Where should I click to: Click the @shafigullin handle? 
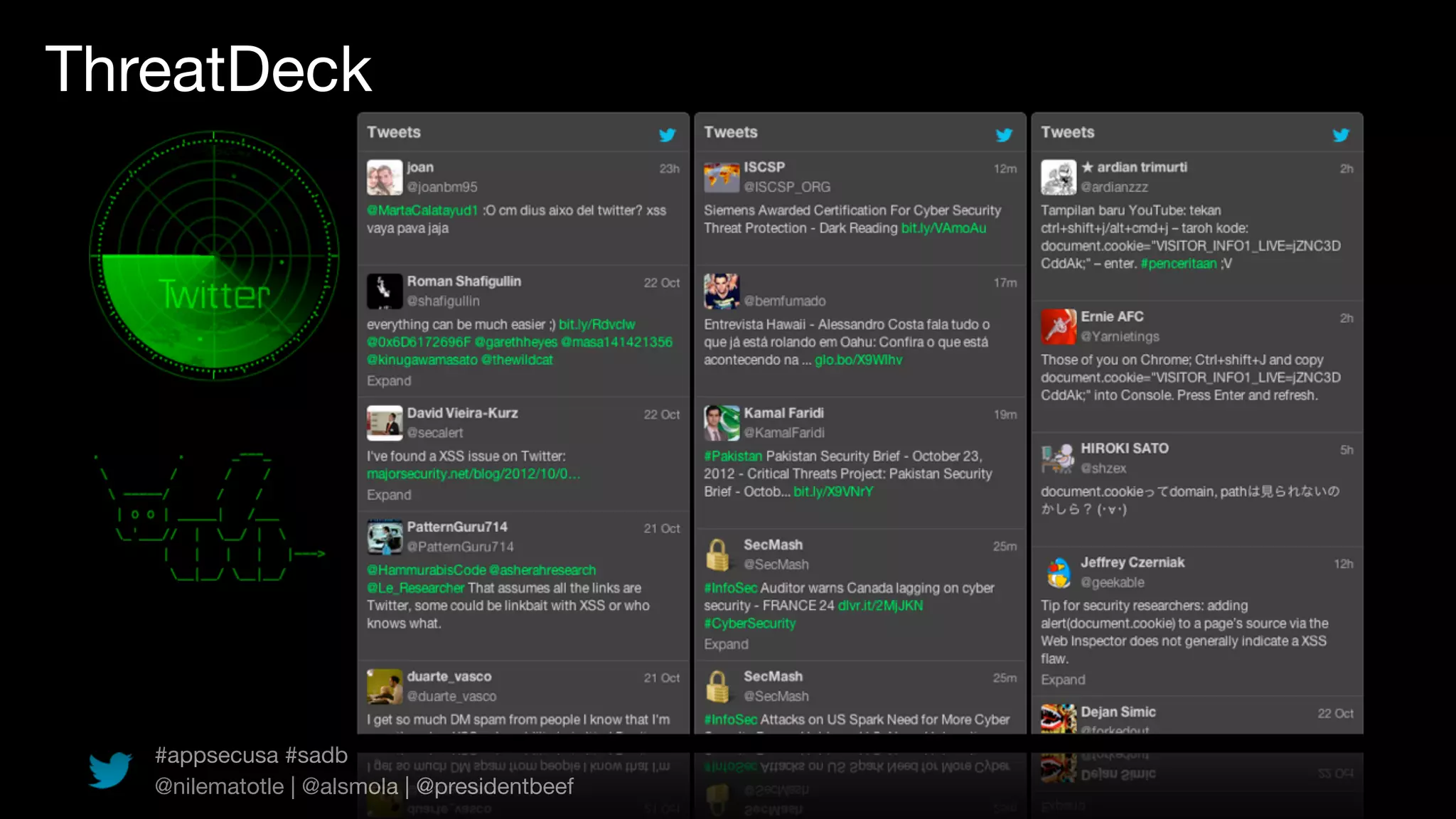pyautogui.click(x=443, y=301)
